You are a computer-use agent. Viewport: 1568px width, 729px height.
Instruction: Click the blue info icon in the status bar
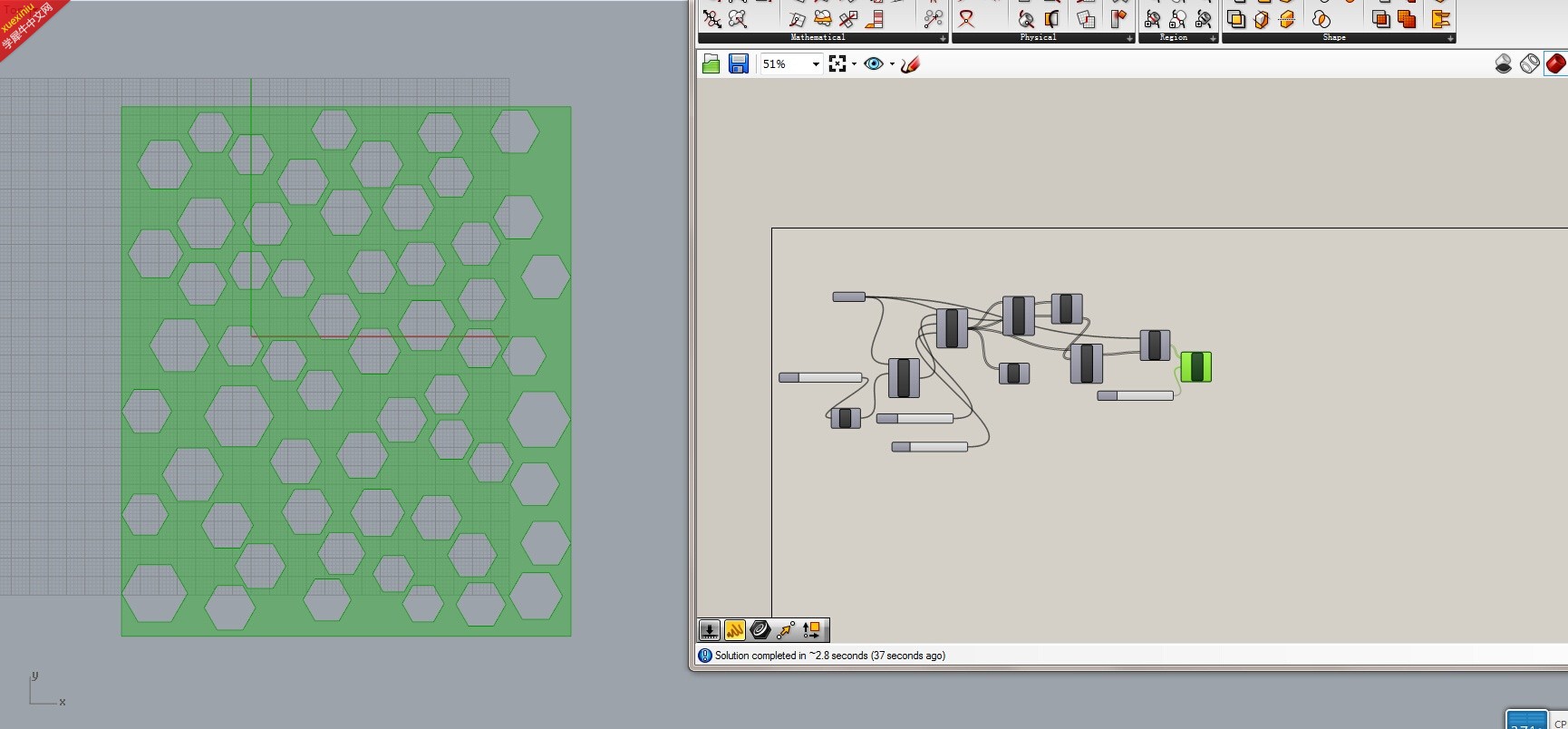tap(705, 656)
